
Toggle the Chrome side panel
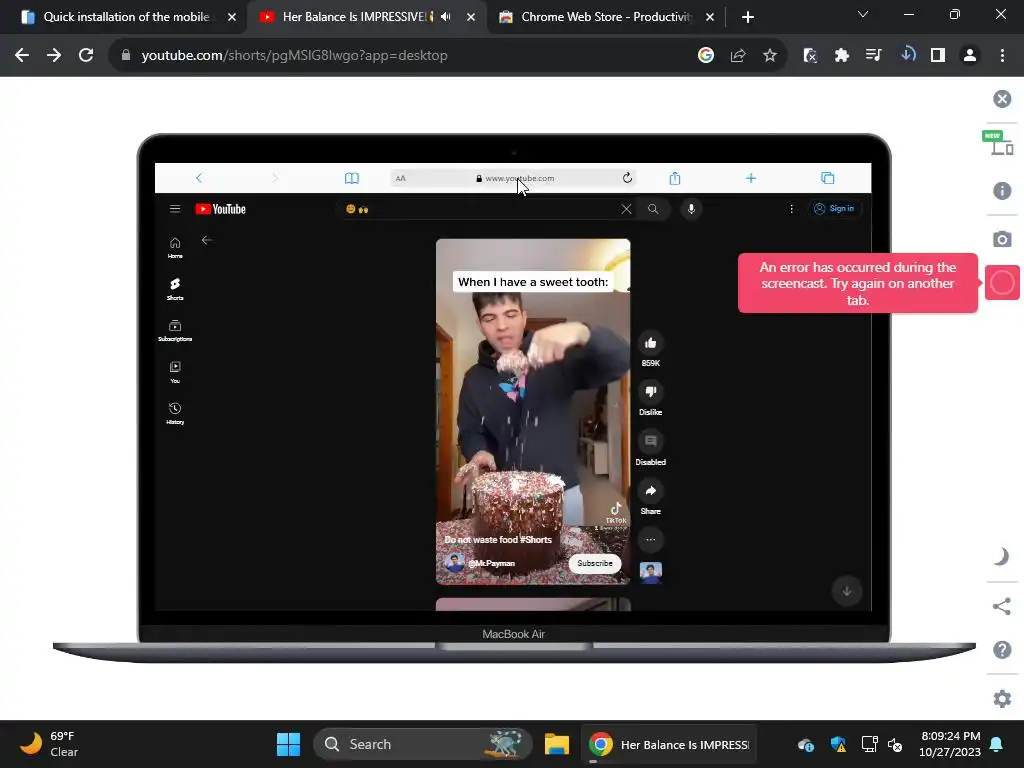(938, 56)
